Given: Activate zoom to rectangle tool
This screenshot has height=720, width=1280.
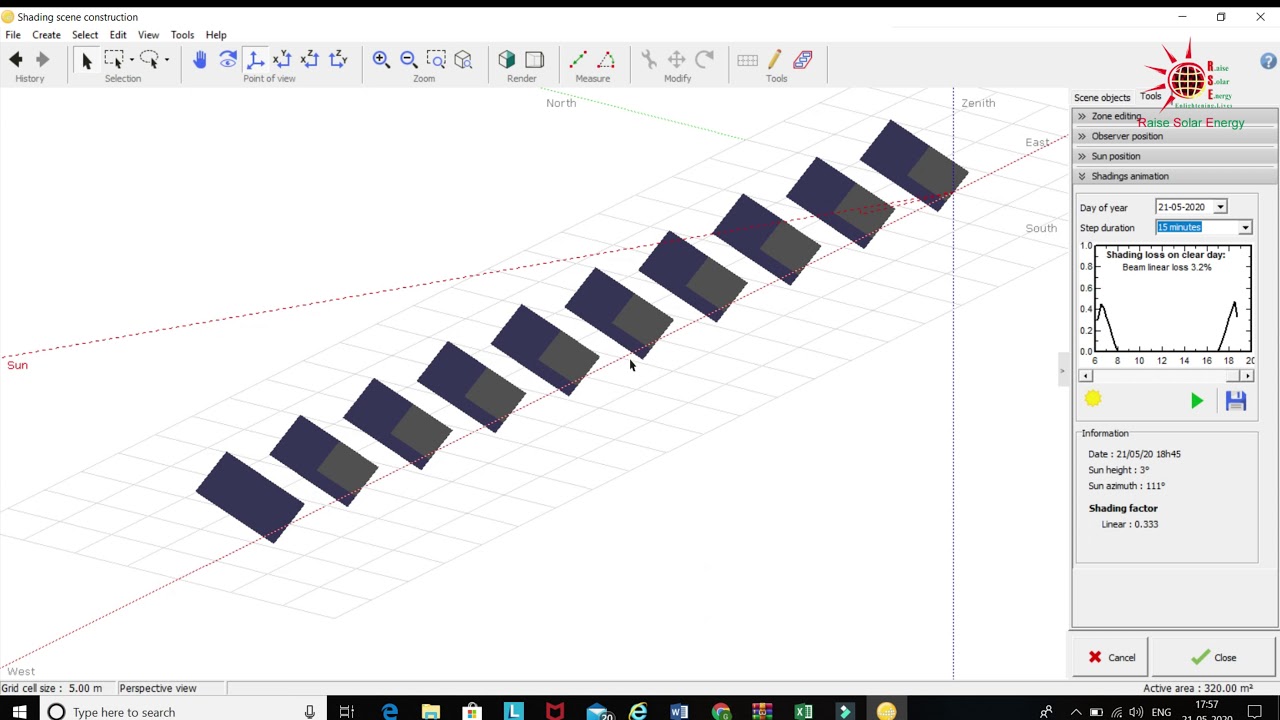Looking at the screenshot, I should (436, 60).
